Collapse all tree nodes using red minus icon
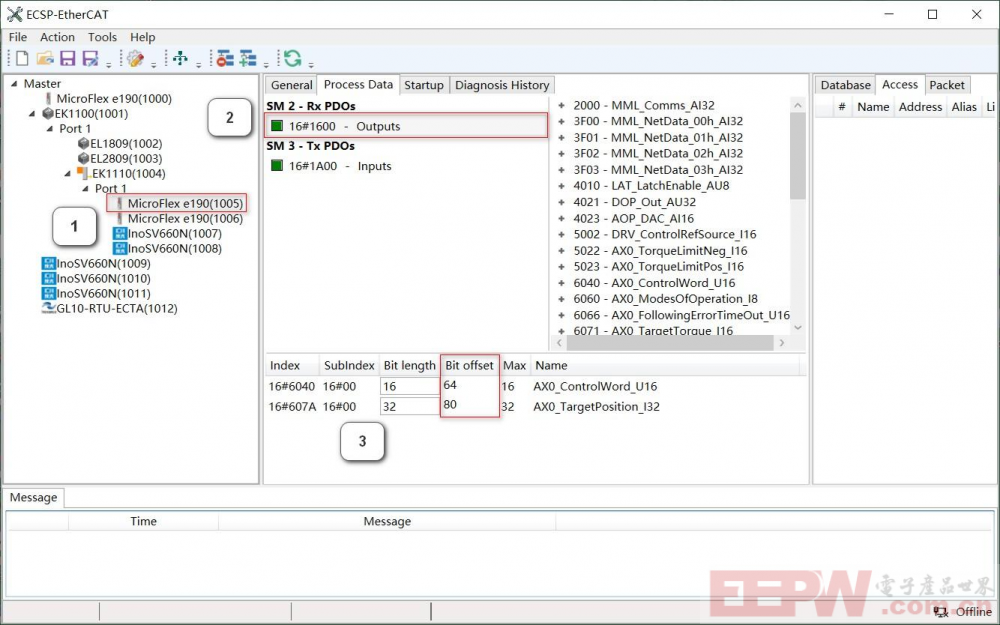 pyautogui.click(x=224, y=59)
